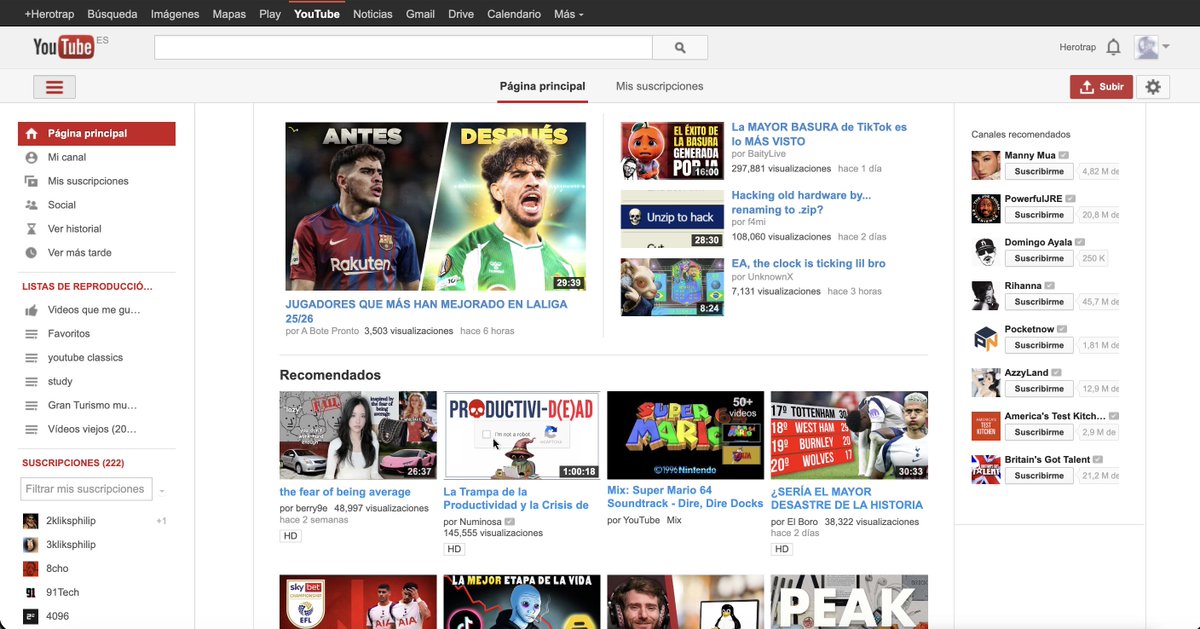
Task: Click the Manny Mua channel avatar
Action: click(986, 165)
